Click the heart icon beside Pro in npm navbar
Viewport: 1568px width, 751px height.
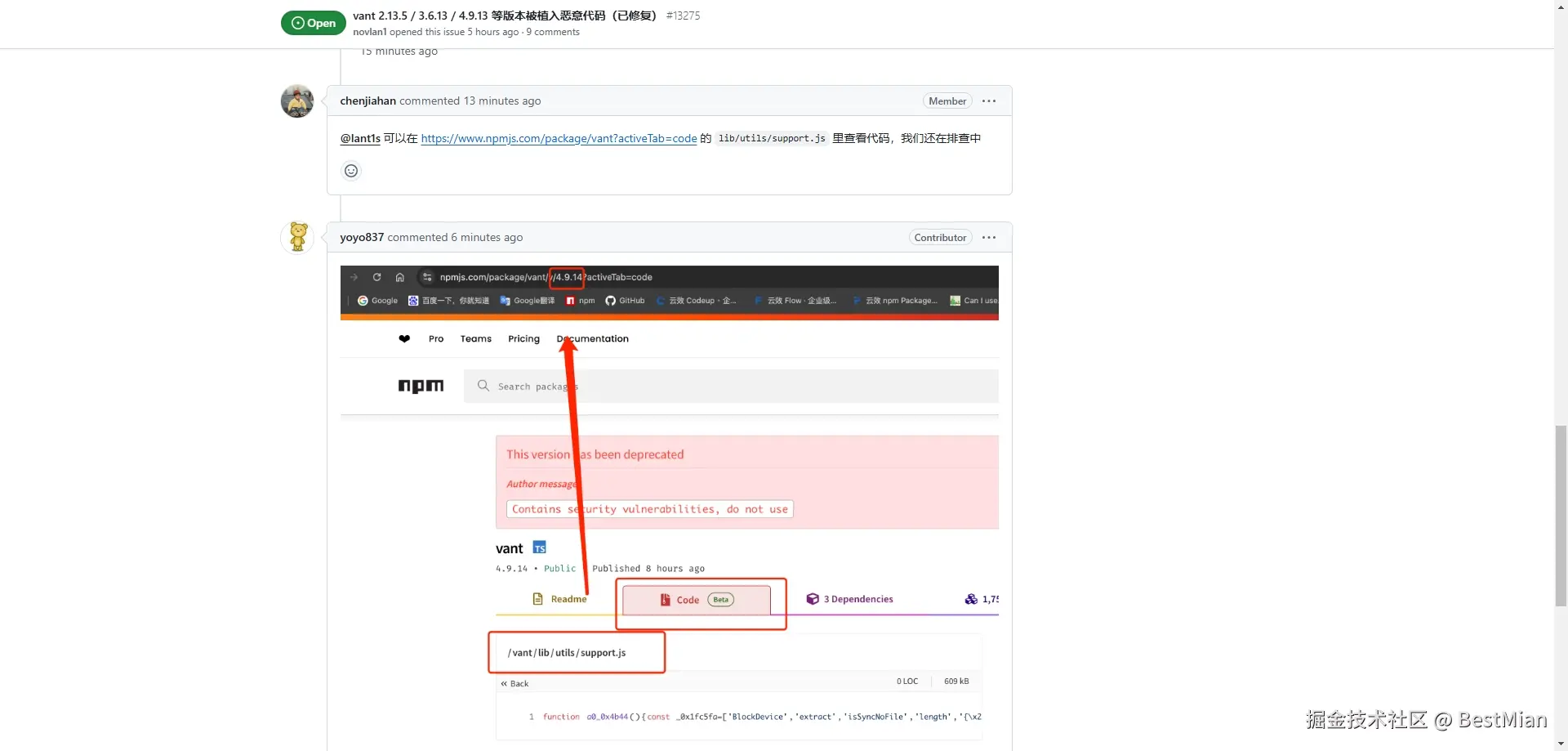tap(404, 338)
